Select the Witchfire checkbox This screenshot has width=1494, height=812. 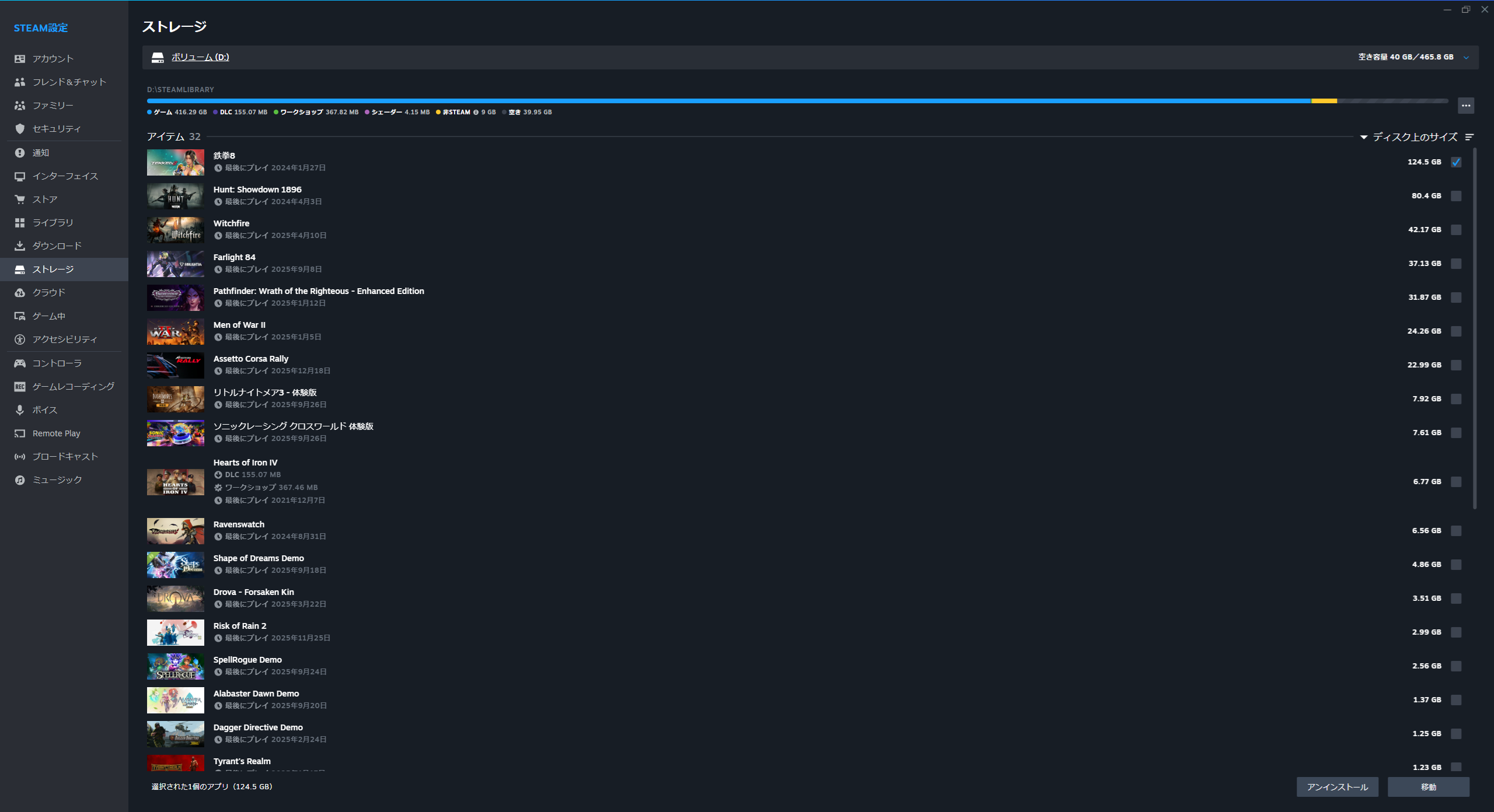click(x=1456, y=230)
